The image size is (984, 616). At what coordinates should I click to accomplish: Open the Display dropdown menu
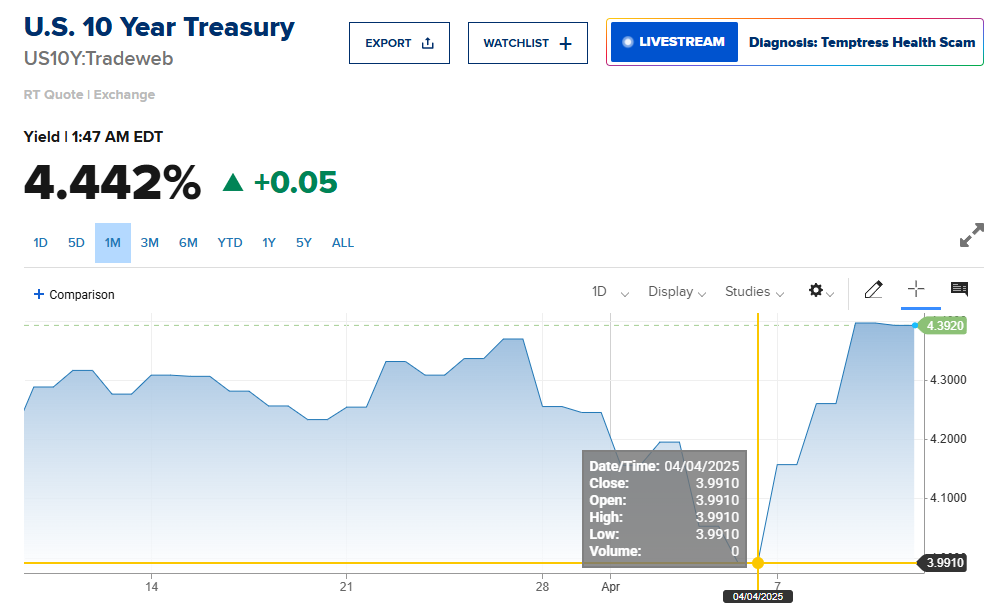tap(677, 292)
